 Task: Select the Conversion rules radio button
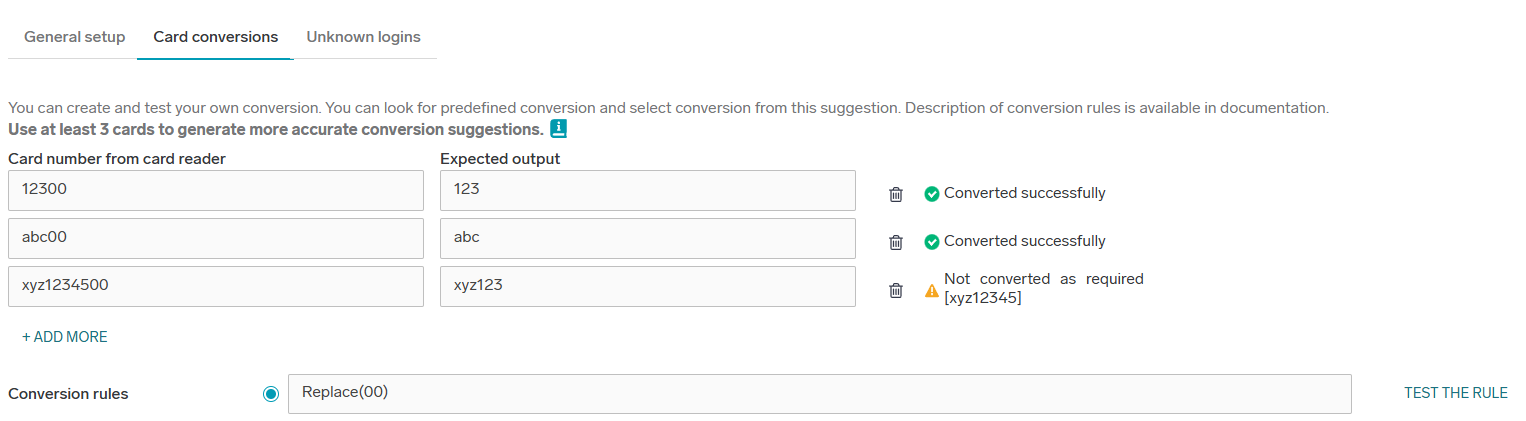[271, 394]
